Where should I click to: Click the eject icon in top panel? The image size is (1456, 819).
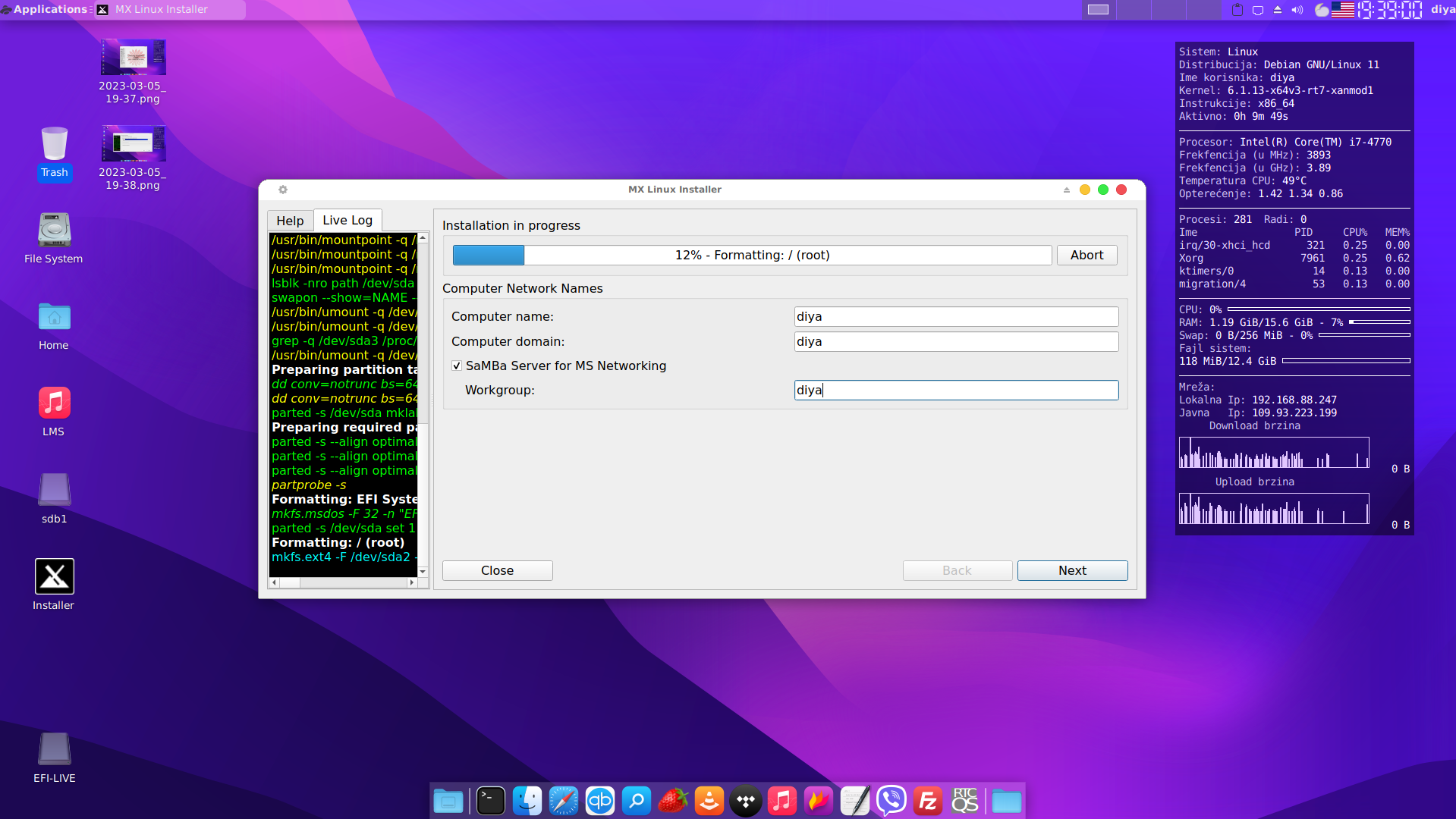click(1278, 10)
